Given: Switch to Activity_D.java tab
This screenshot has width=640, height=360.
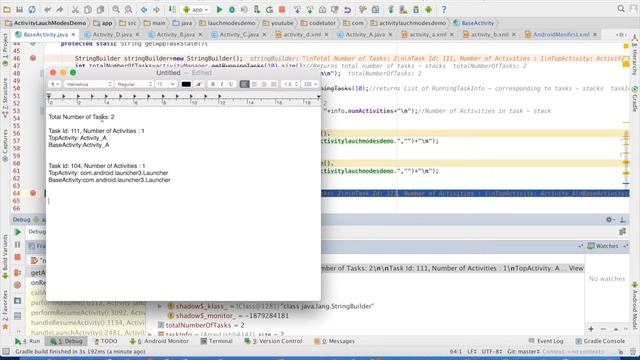Looking at the screenshot, I should (x=112, y=34).
